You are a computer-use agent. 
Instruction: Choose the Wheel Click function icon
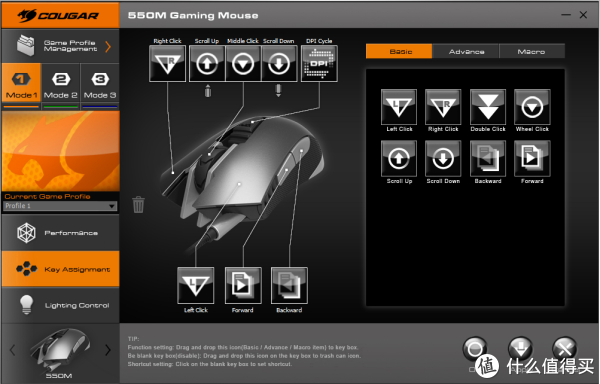click(x=532, y=107)
